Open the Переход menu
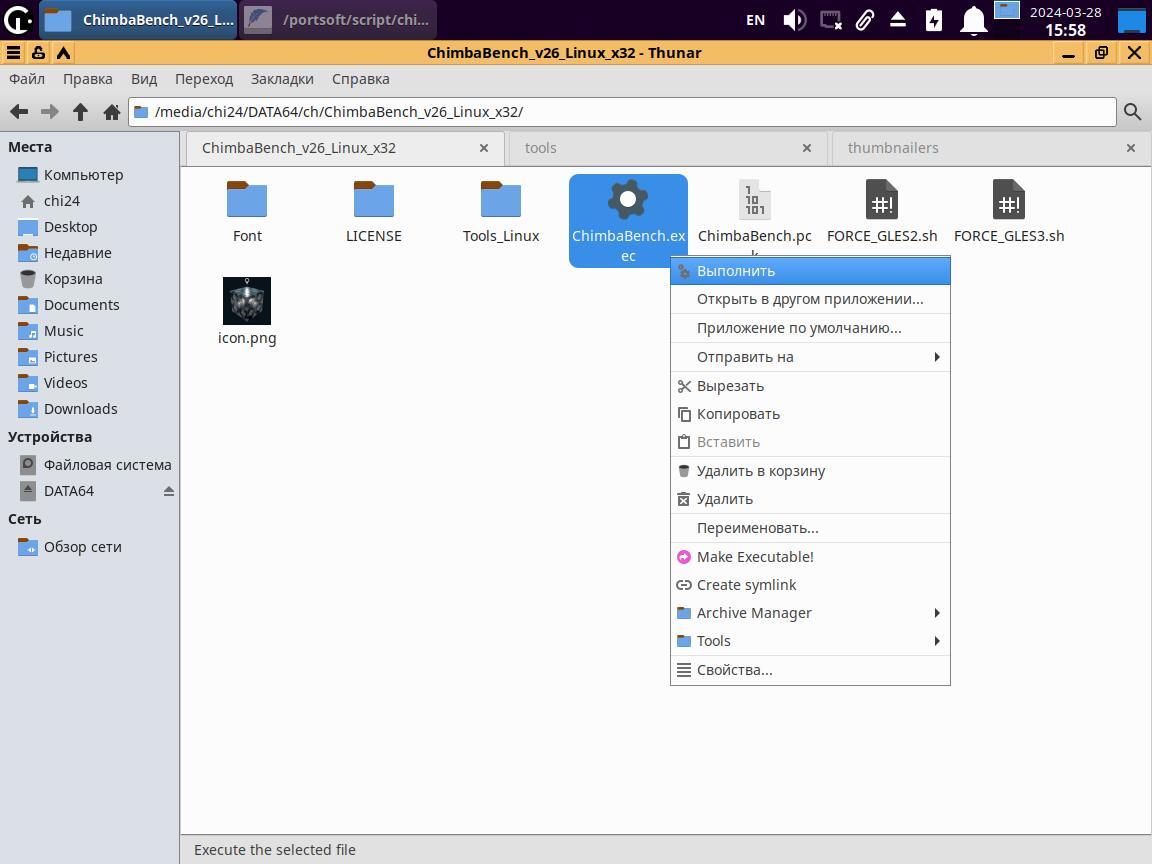Image resolution: width=1152 pixels, height=864 pixels. point(204,79)
